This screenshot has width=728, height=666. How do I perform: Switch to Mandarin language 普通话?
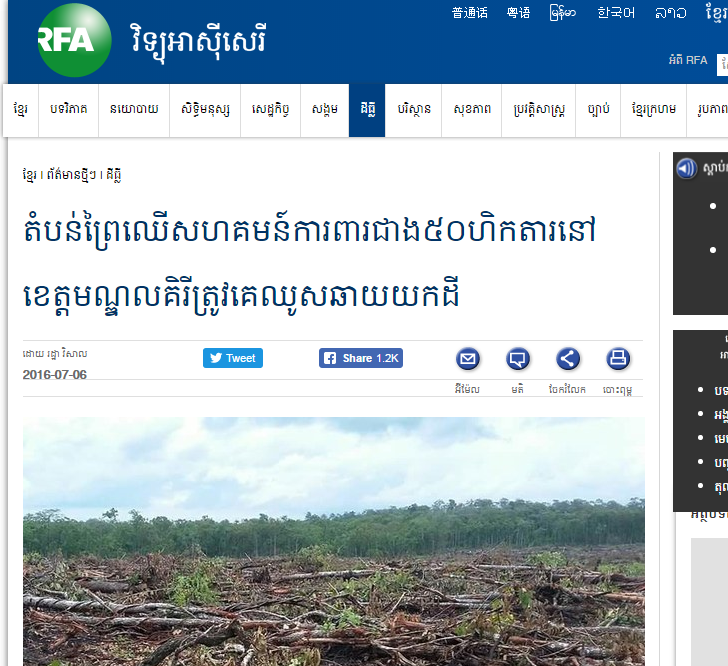470,13
